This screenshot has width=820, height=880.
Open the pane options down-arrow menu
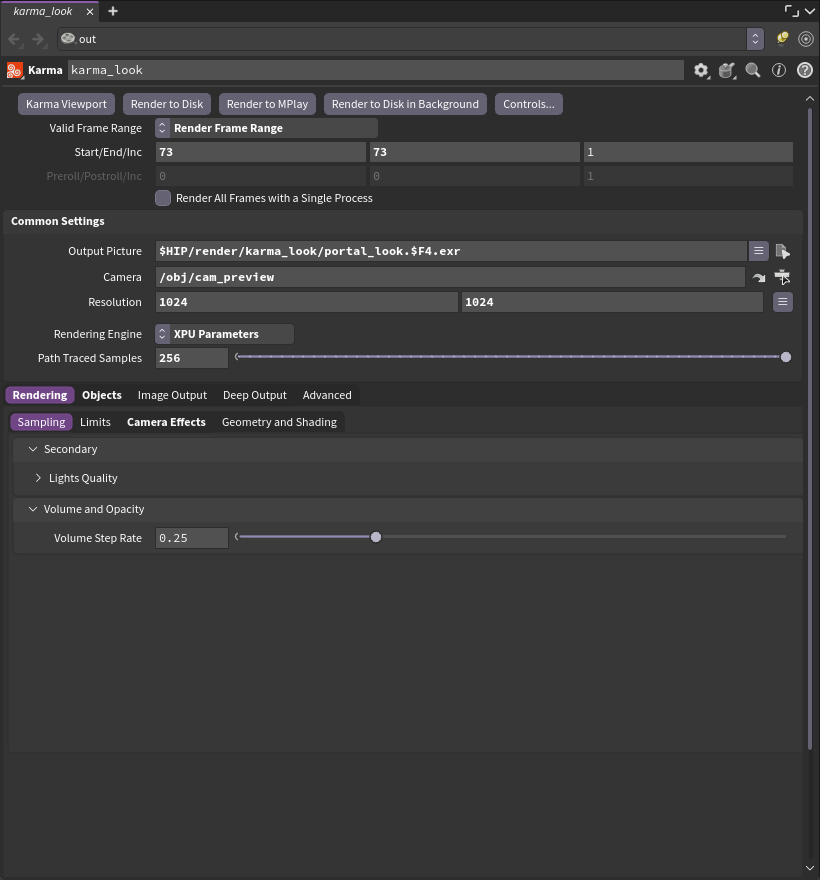coord(810,11)
